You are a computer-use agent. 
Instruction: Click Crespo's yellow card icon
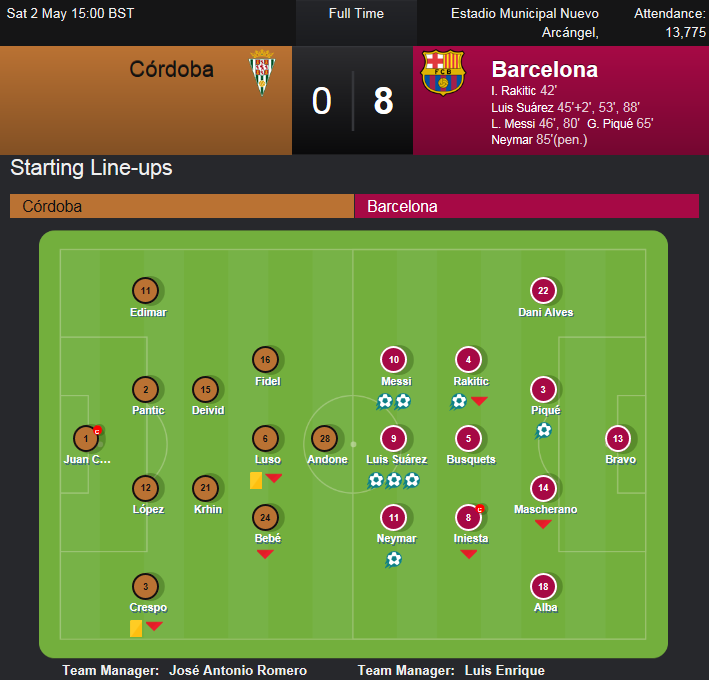pyautogui.click(x=136, y=628)
